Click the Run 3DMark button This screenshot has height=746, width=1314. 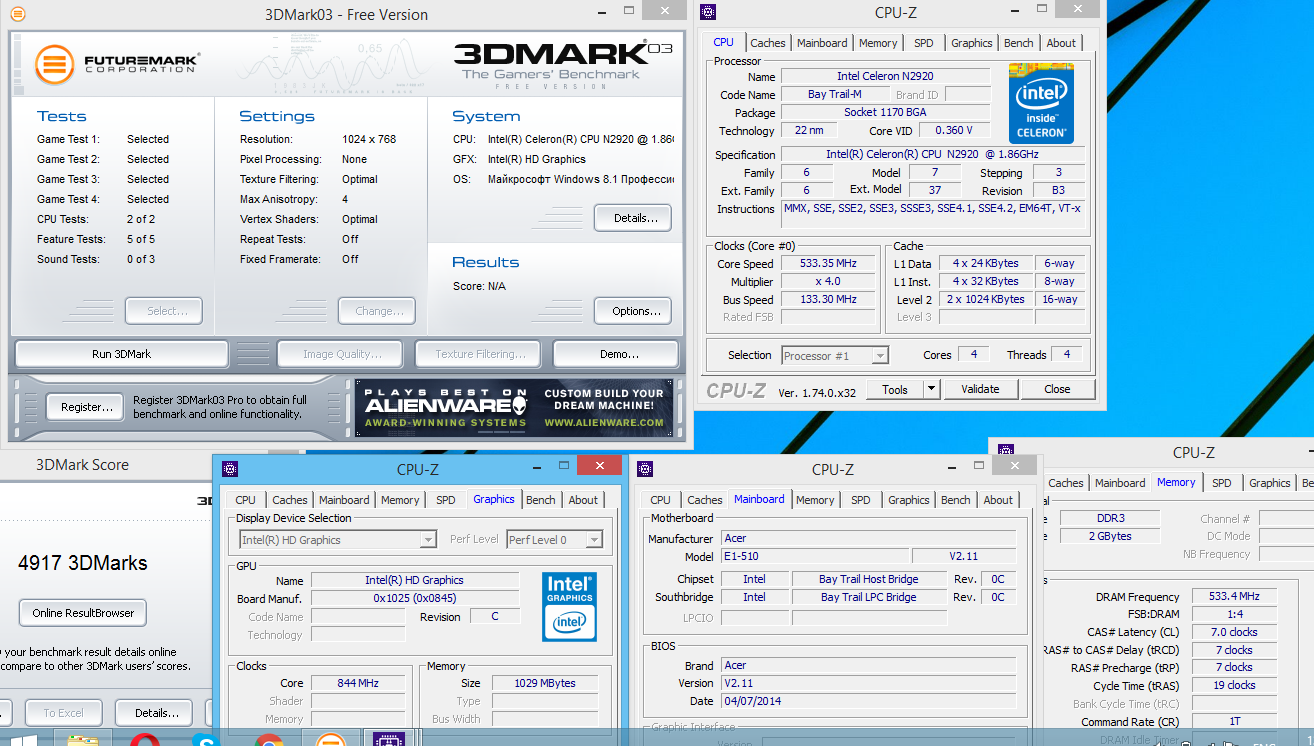pyautogui.click(x=122, y=354)
